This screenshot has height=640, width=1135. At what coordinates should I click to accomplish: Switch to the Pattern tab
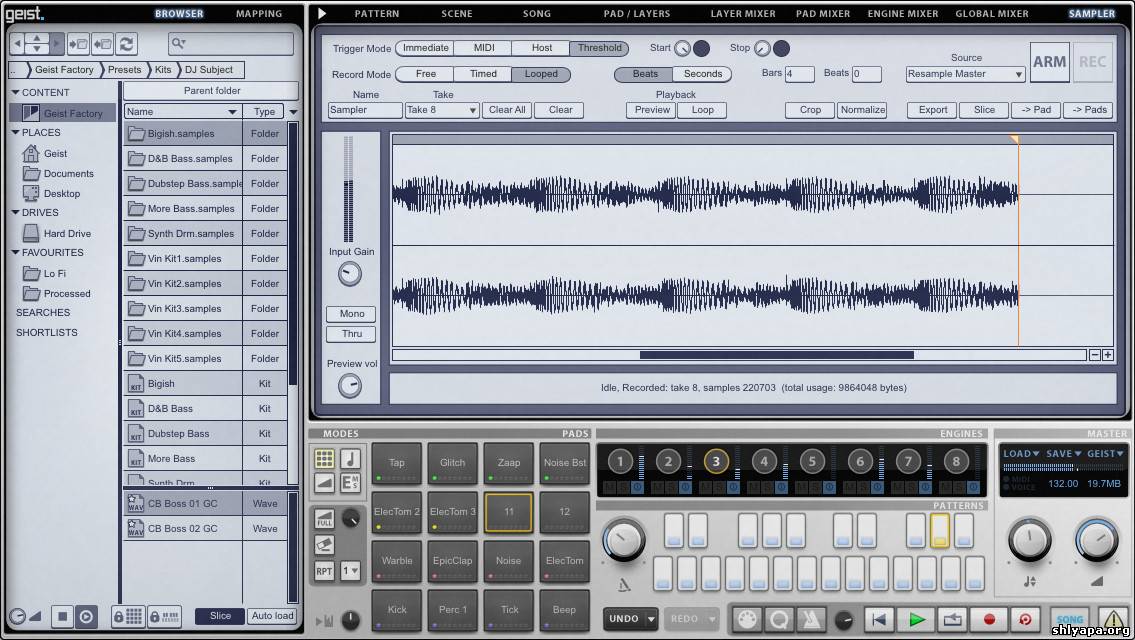point(376,14)
